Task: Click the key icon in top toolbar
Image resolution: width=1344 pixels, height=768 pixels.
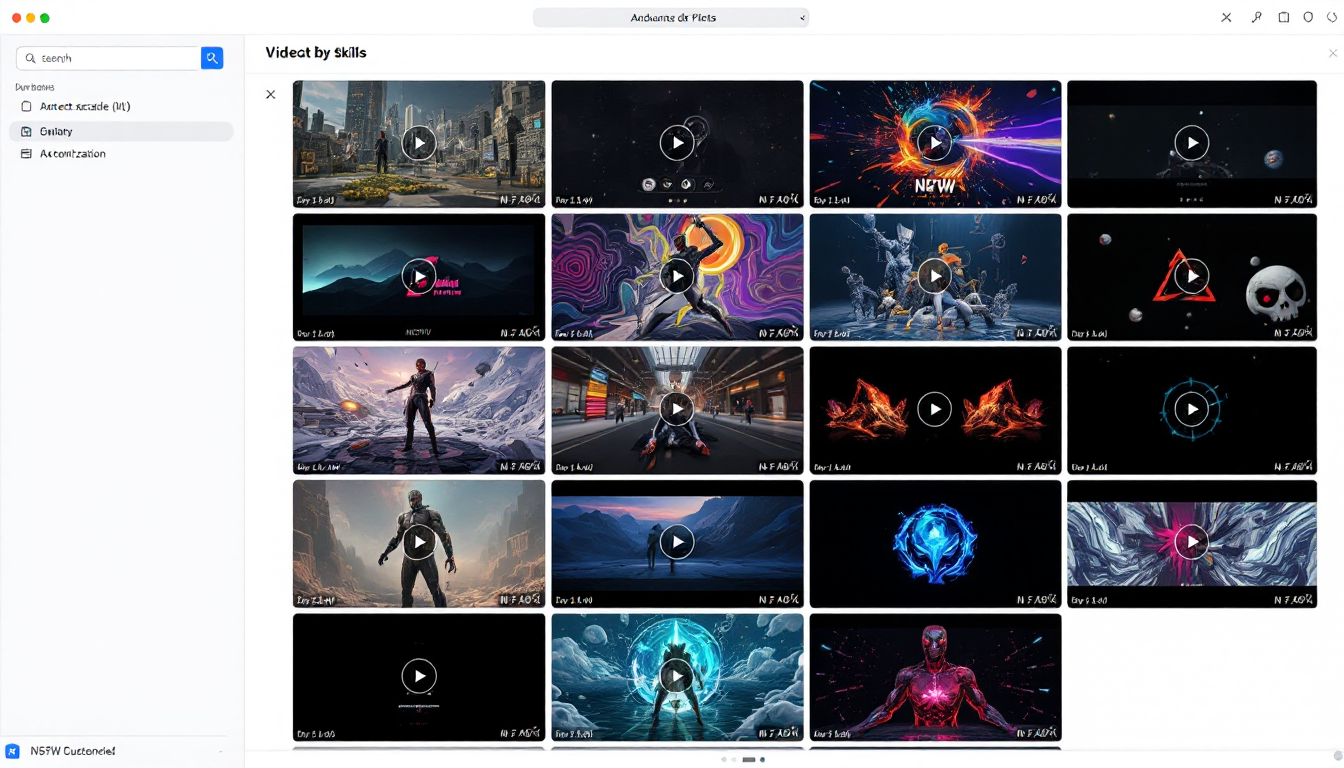Action: click(x=1256, y=17)
